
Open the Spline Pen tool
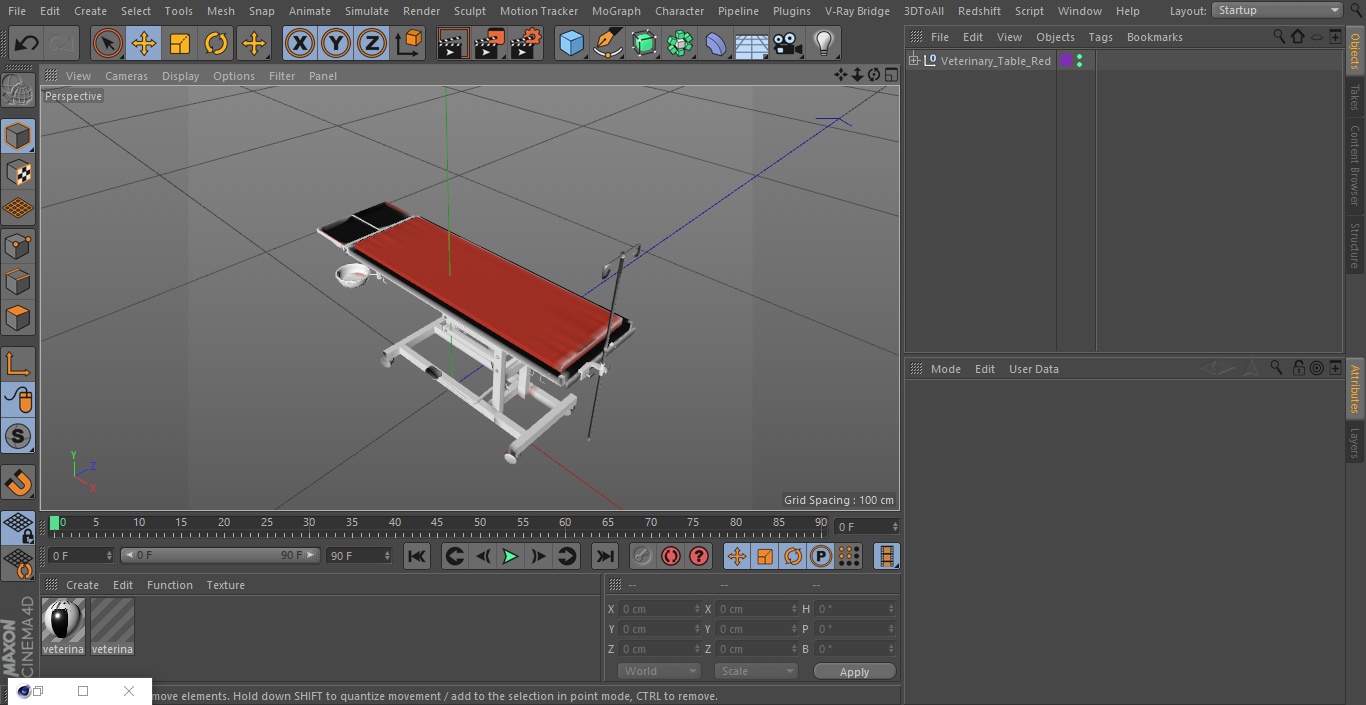point(607,44)
